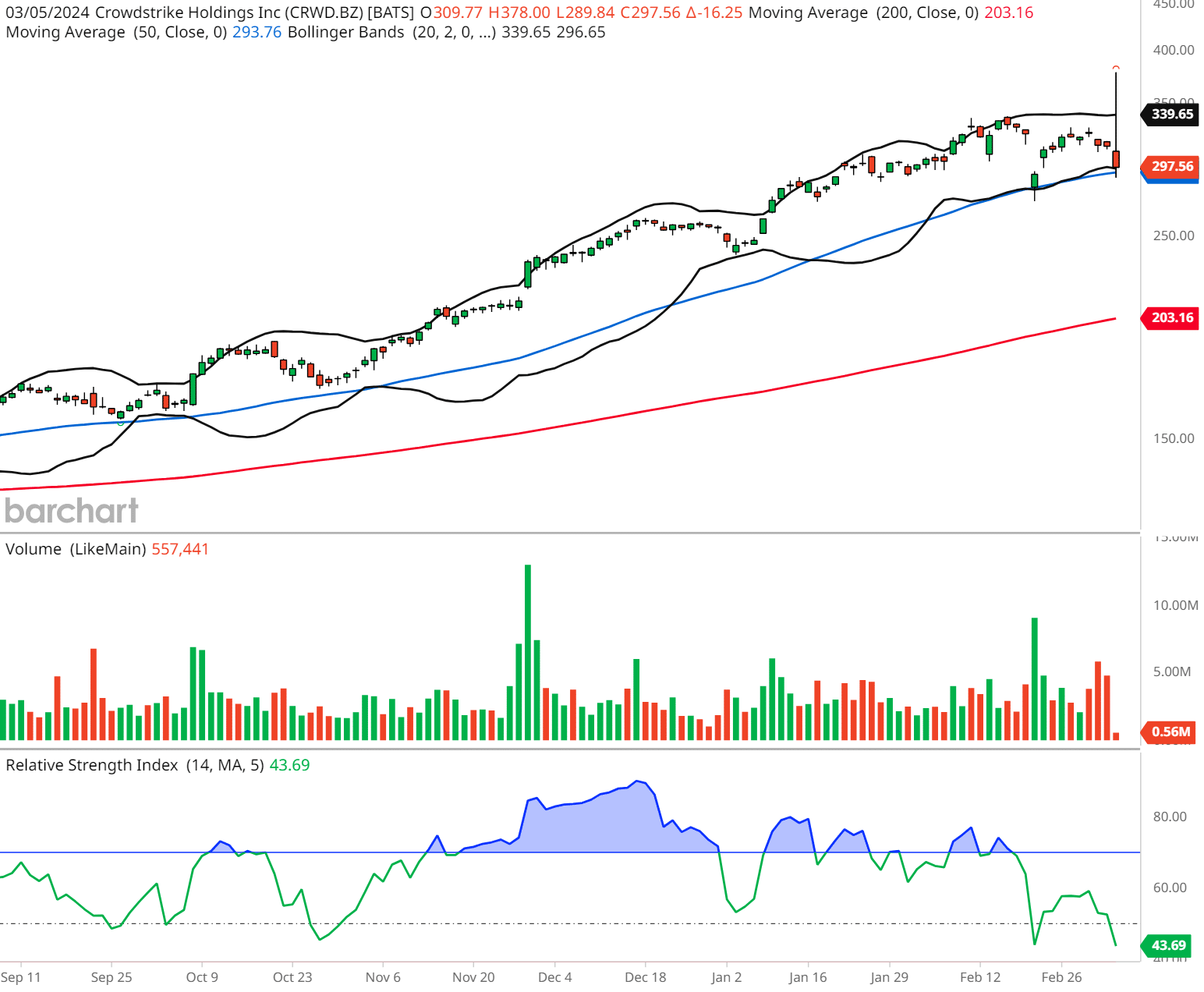
Task: Select the 'Bollinger Bands (20, 2, 0, ...)' legend
Action: click(392, 32)
